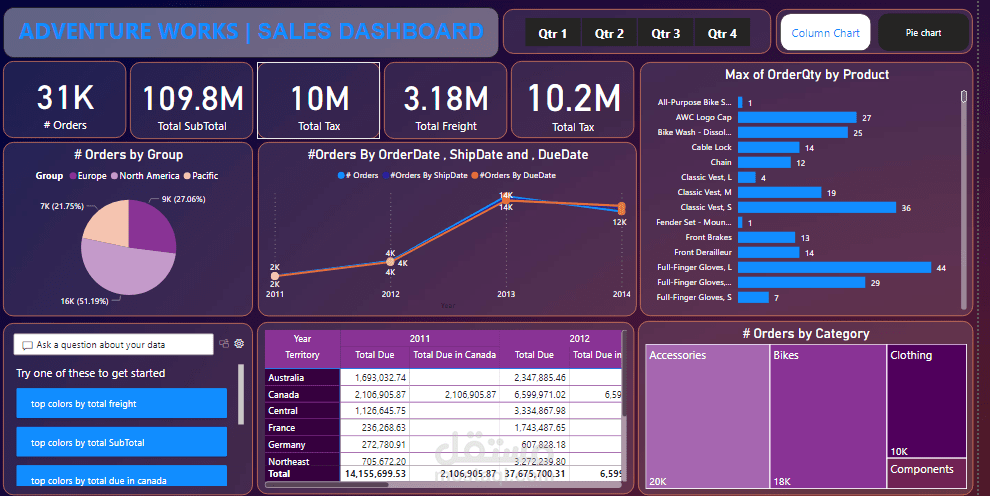The image size is (990, 496).
Task: Select the AWC Logo Cap bar (27)
Action: point(797,117)
